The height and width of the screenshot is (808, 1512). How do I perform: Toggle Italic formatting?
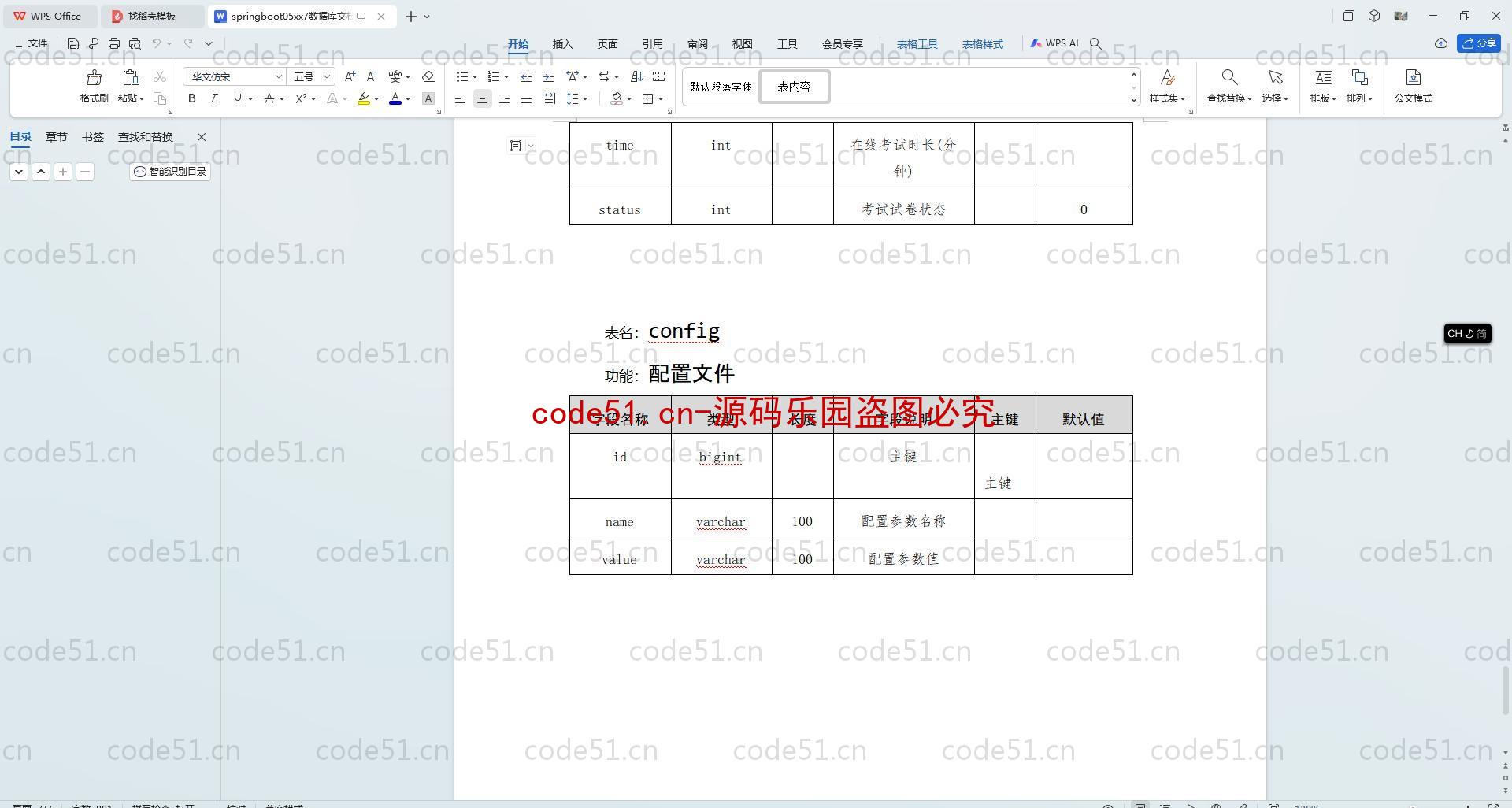pyautogui.click(x=213, y=98)
